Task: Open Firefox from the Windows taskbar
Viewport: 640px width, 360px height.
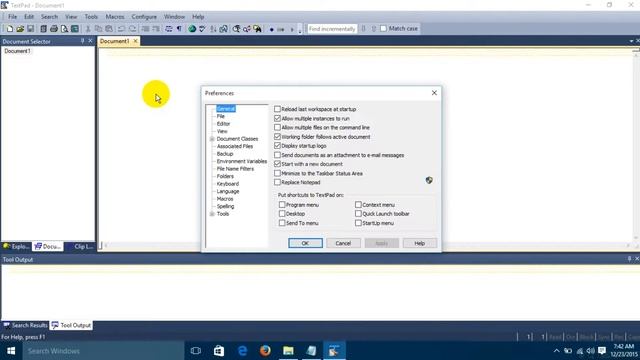Action: [x=265, y=351]
